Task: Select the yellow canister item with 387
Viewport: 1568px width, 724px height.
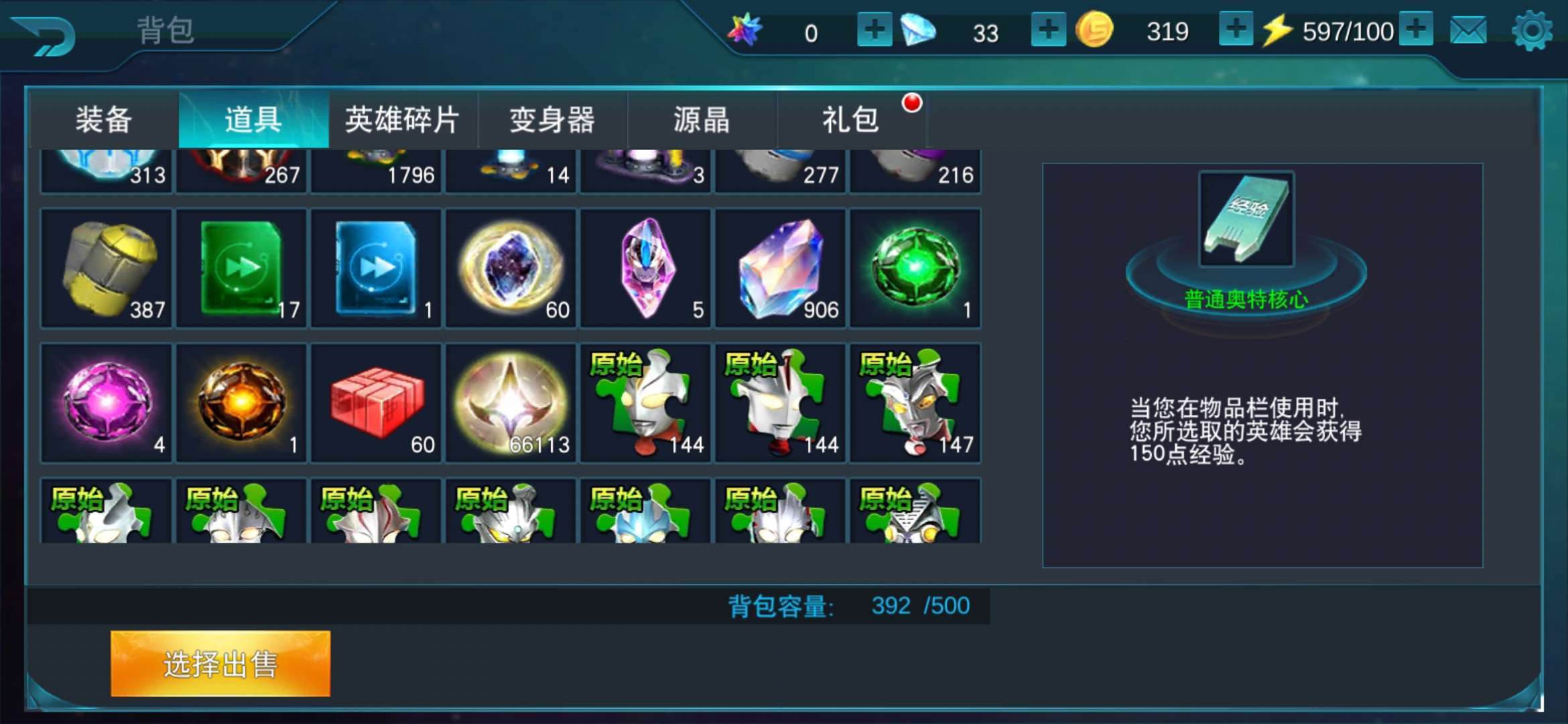Action: pos(107,268)
